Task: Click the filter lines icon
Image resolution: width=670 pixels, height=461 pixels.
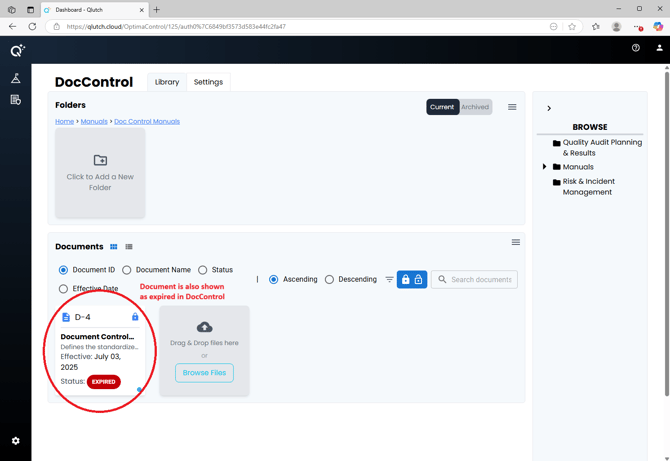Action: [389, 279]
